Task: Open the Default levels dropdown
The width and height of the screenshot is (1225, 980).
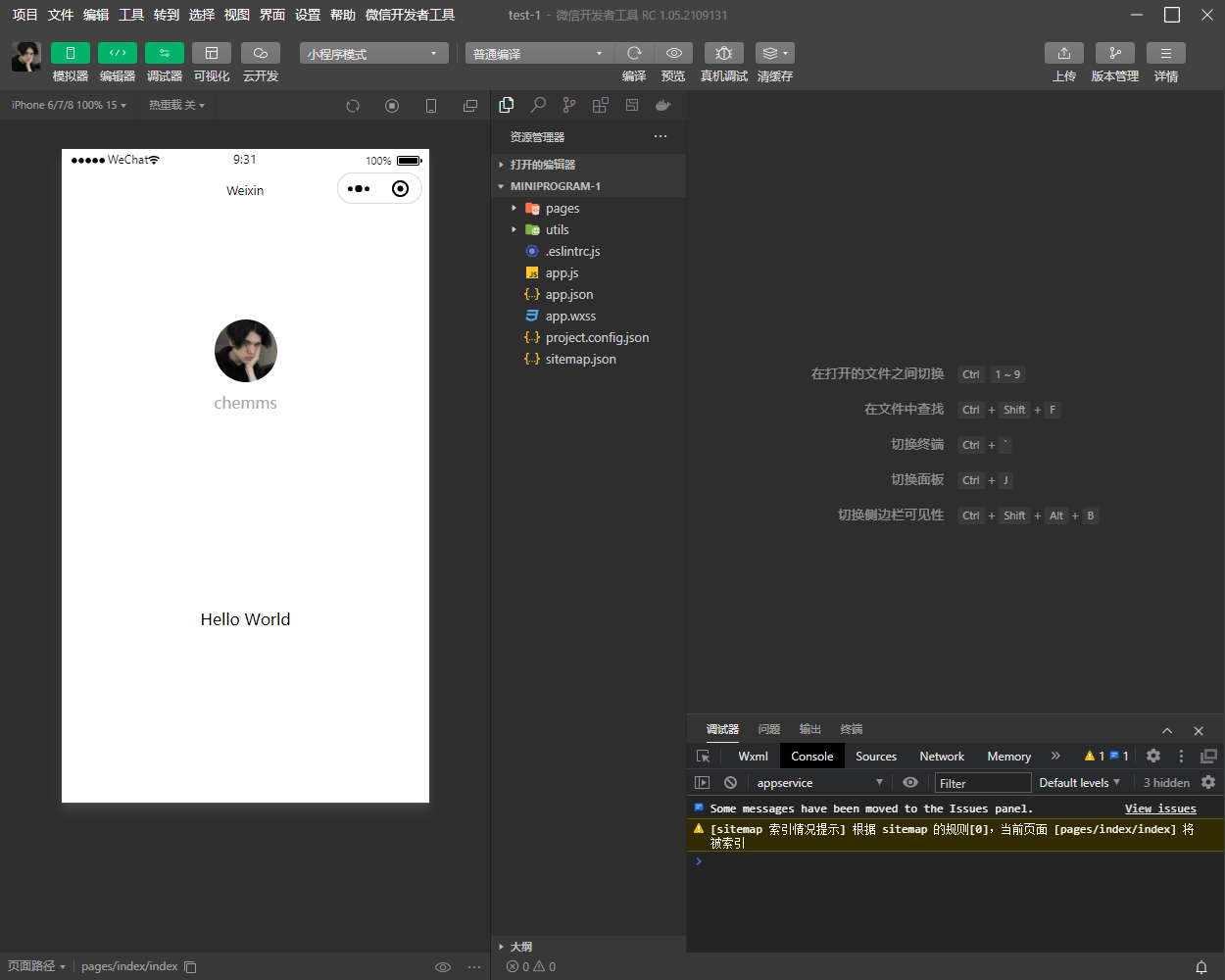Action: coord(1079,782)
